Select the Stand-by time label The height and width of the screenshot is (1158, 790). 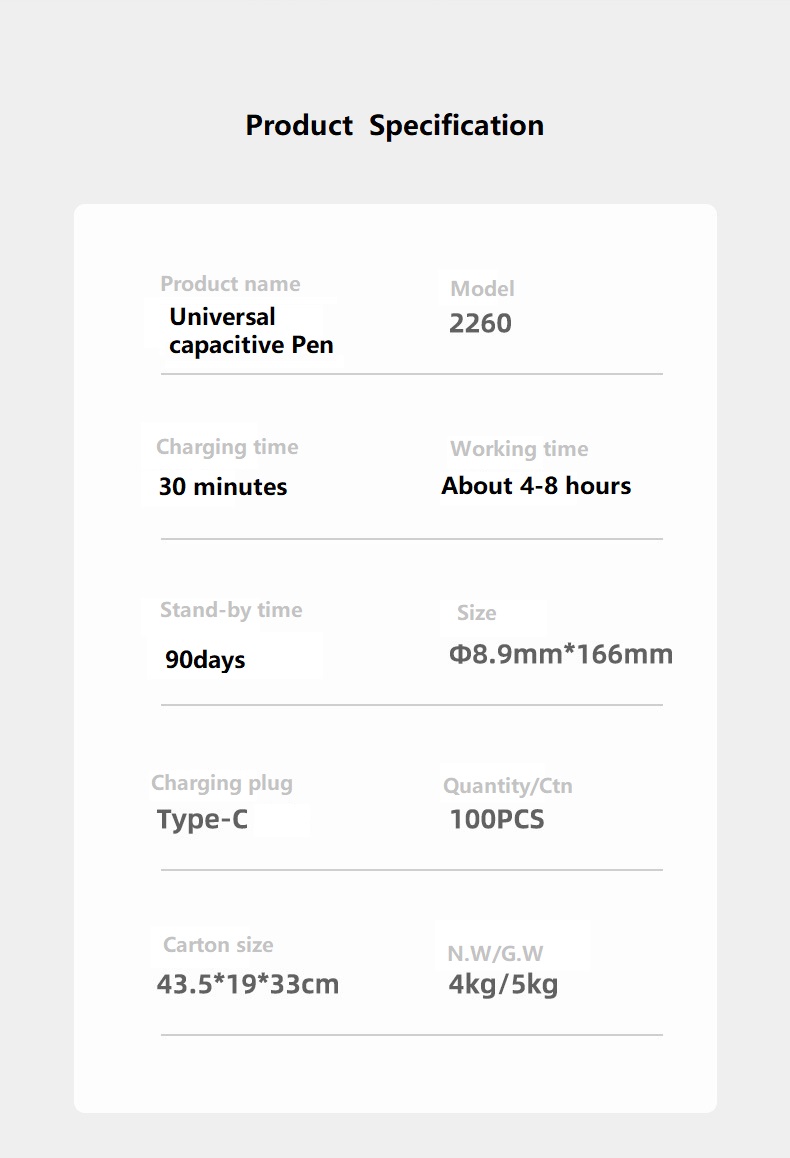coord(231,610)
